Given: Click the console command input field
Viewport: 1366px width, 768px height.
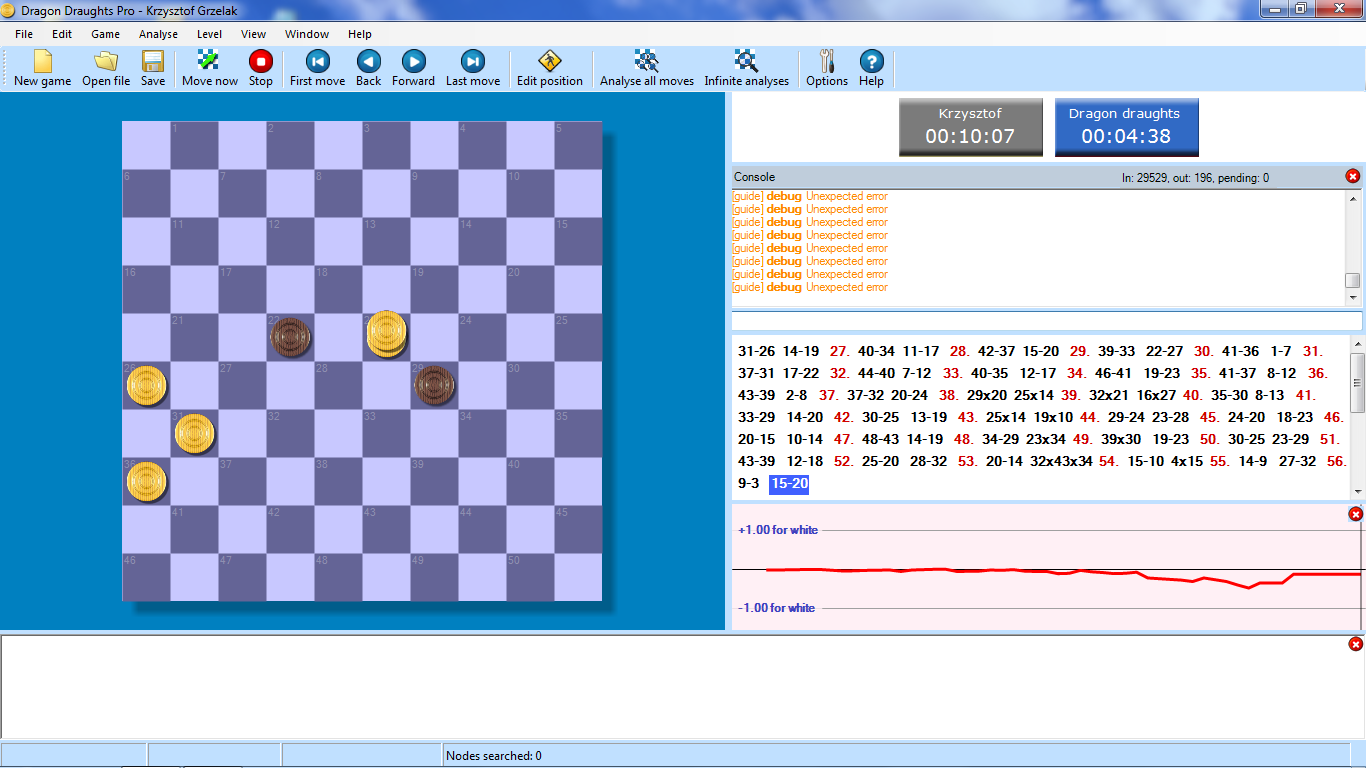Looking at the screenshot, I should pos(1047,321).
